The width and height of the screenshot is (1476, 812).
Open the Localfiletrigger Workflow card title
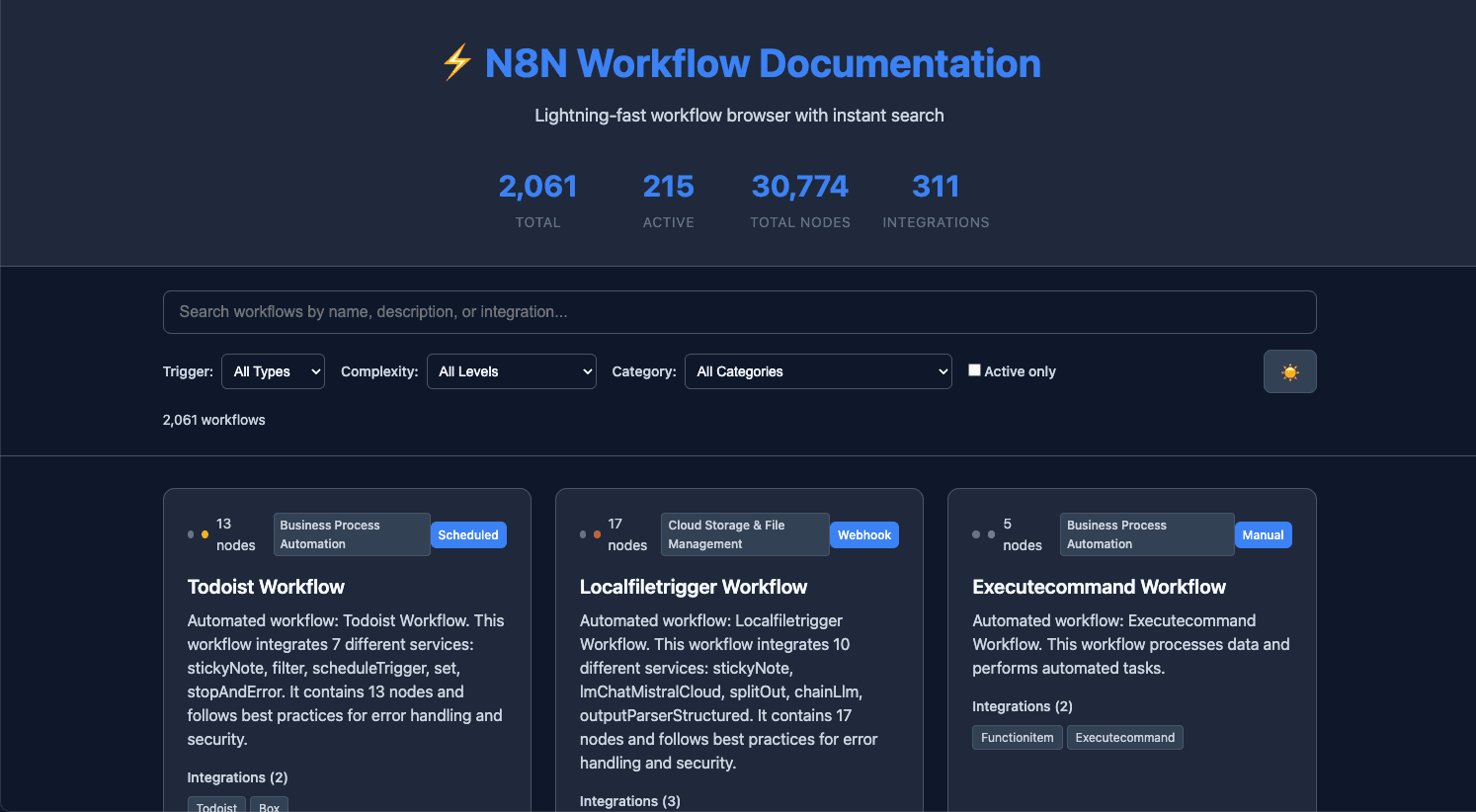(x=694, y=587)
